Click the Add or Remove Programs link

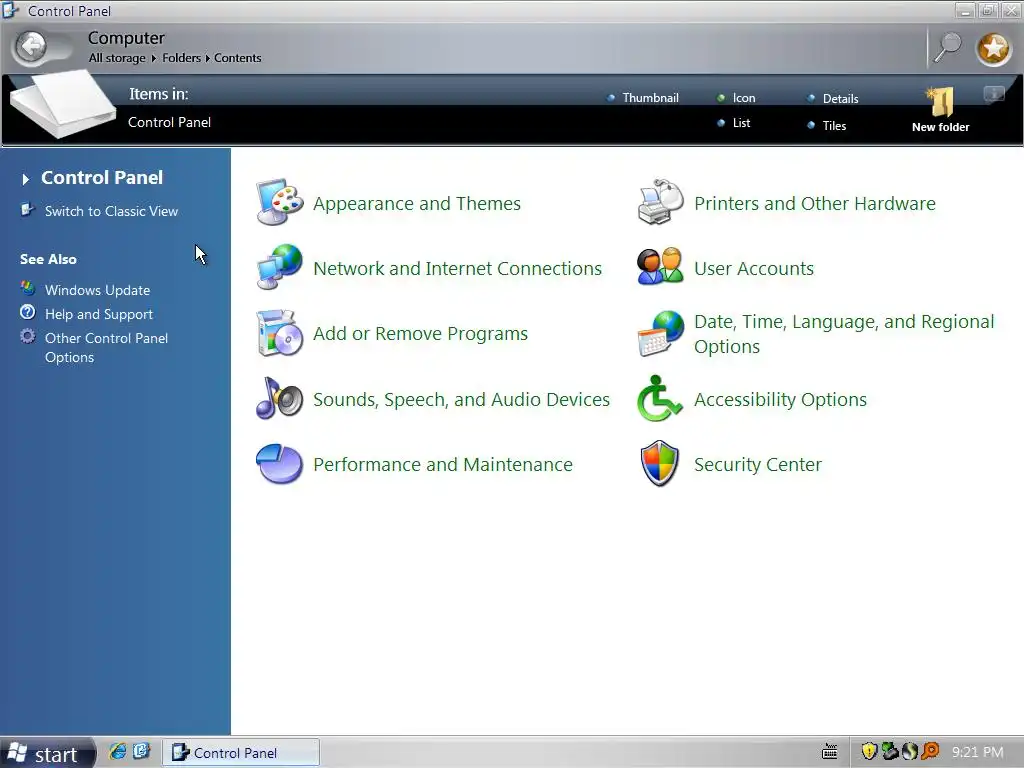pyautogui.click(x=420, y=334)
